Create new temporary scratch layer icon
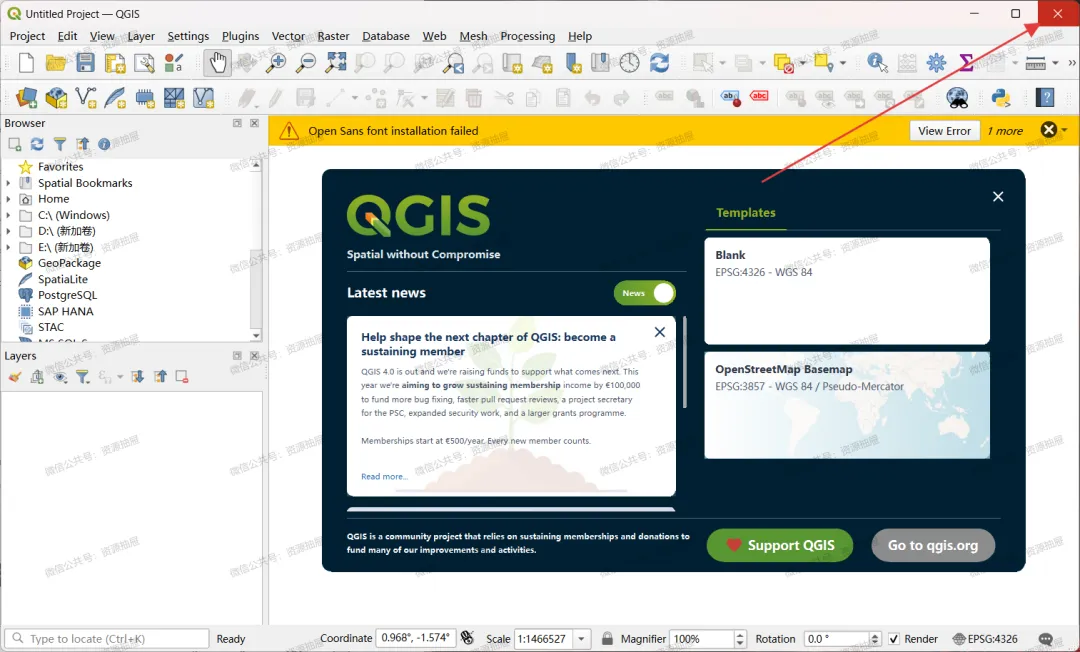 pos(144,98)
